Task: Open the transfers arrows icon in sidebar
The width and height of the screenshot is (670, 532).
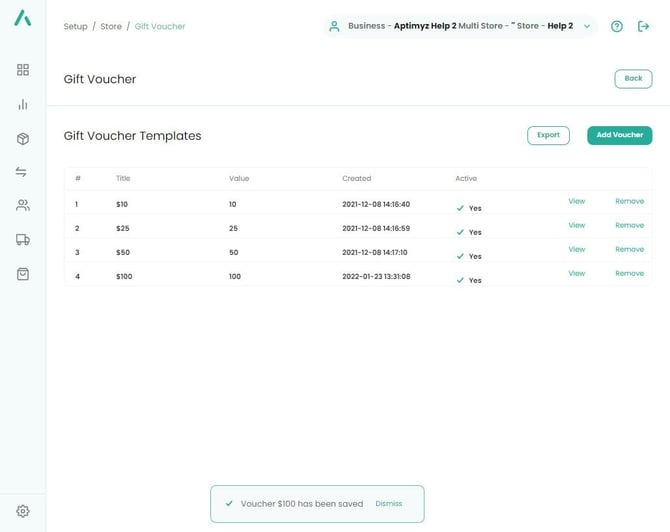Action: (22, 172)
